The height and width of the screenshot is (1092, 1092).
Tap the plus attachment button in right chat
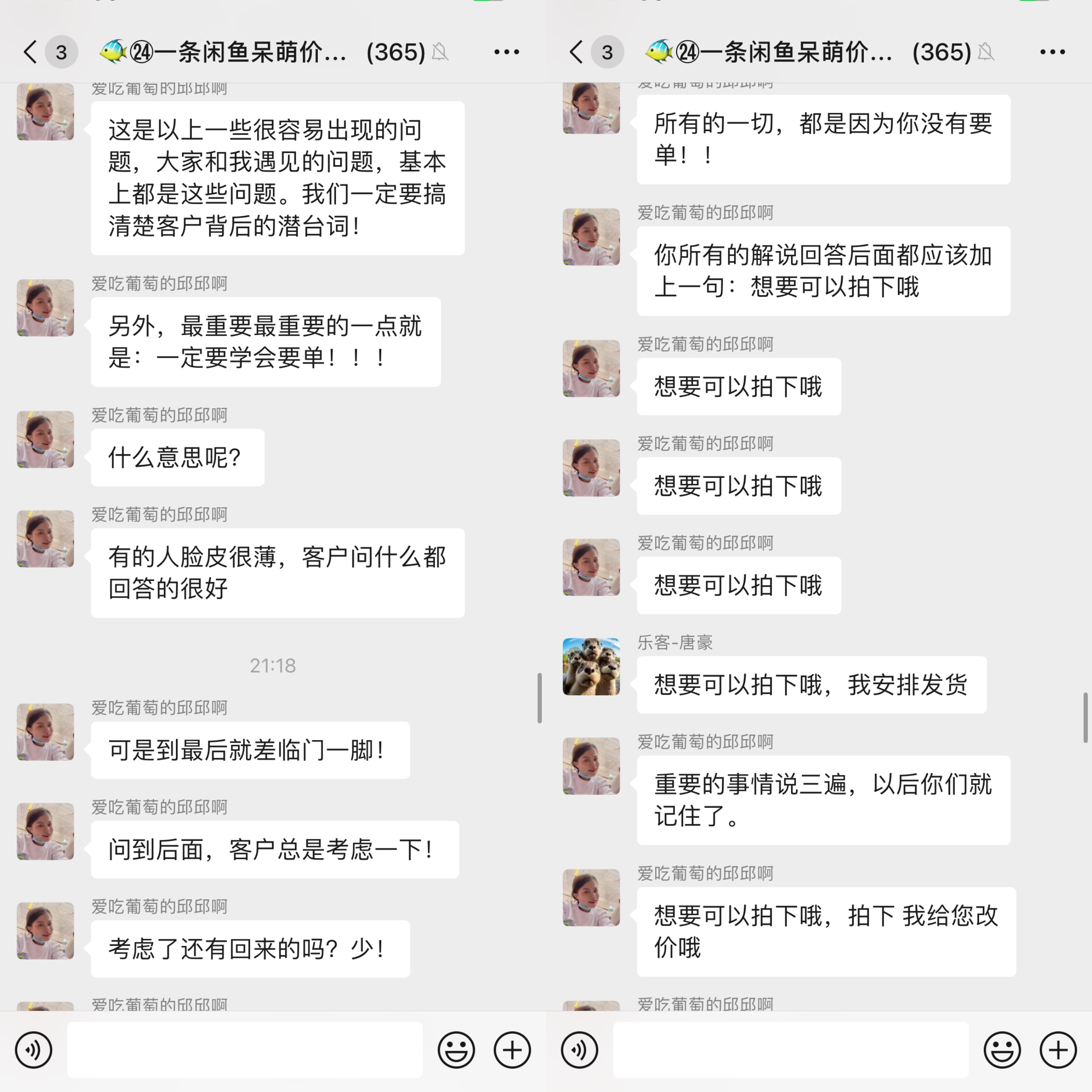(x=1058, y=1050)
